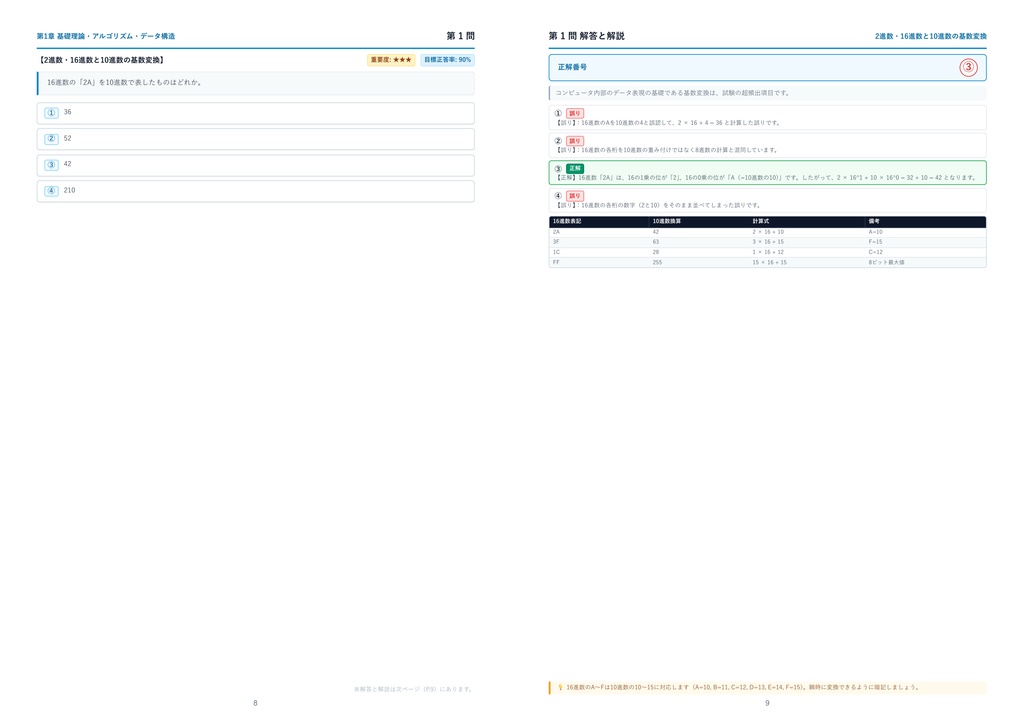The width and height of the screenshot is (1024, 724).
Task: Click the chapter heading 第1章 基礎理論・アルゴリズム・データ構造
Action: [106, 36]
